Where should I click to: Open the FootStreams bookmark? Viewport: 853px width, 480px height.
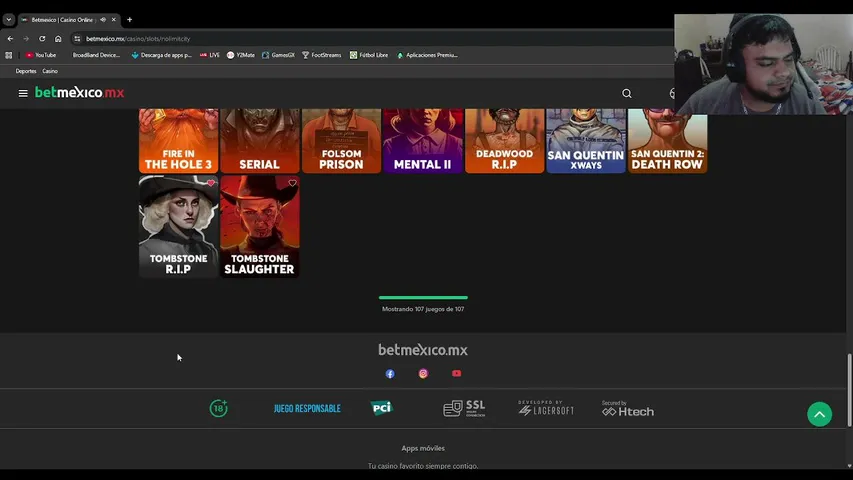click(x=322, y=55)
